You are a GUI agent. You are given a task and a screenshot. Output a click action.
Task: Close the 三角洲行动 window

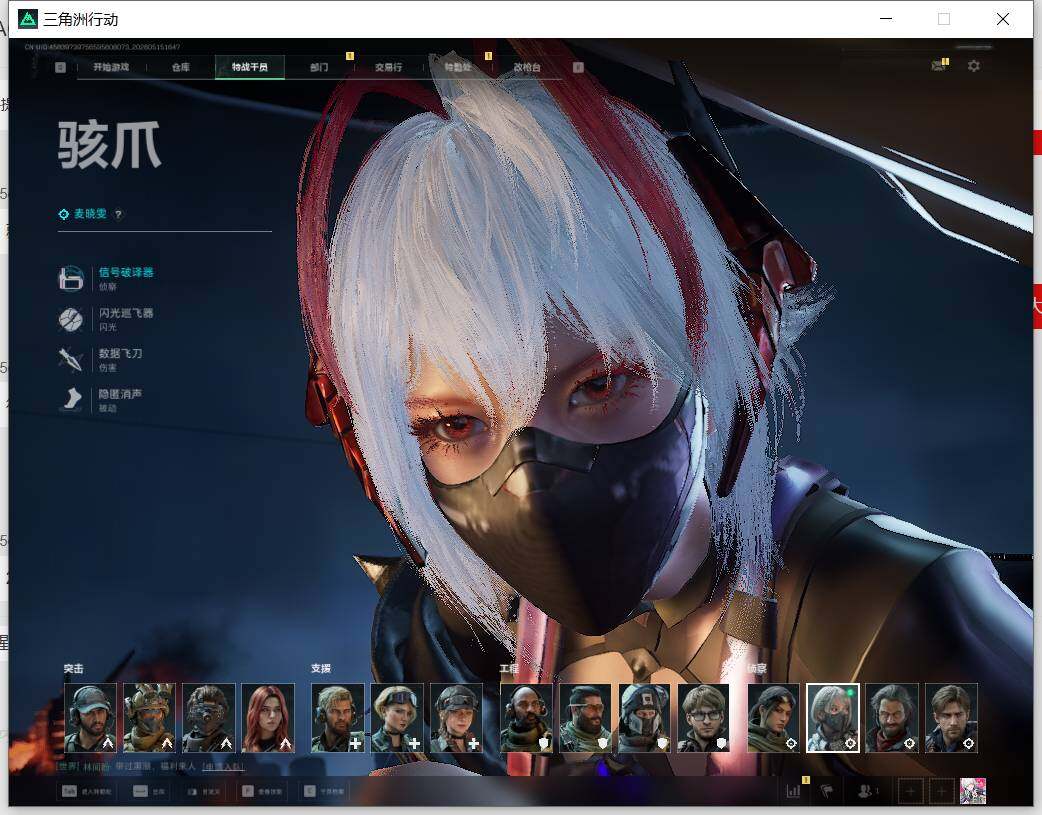(1003, 19)
